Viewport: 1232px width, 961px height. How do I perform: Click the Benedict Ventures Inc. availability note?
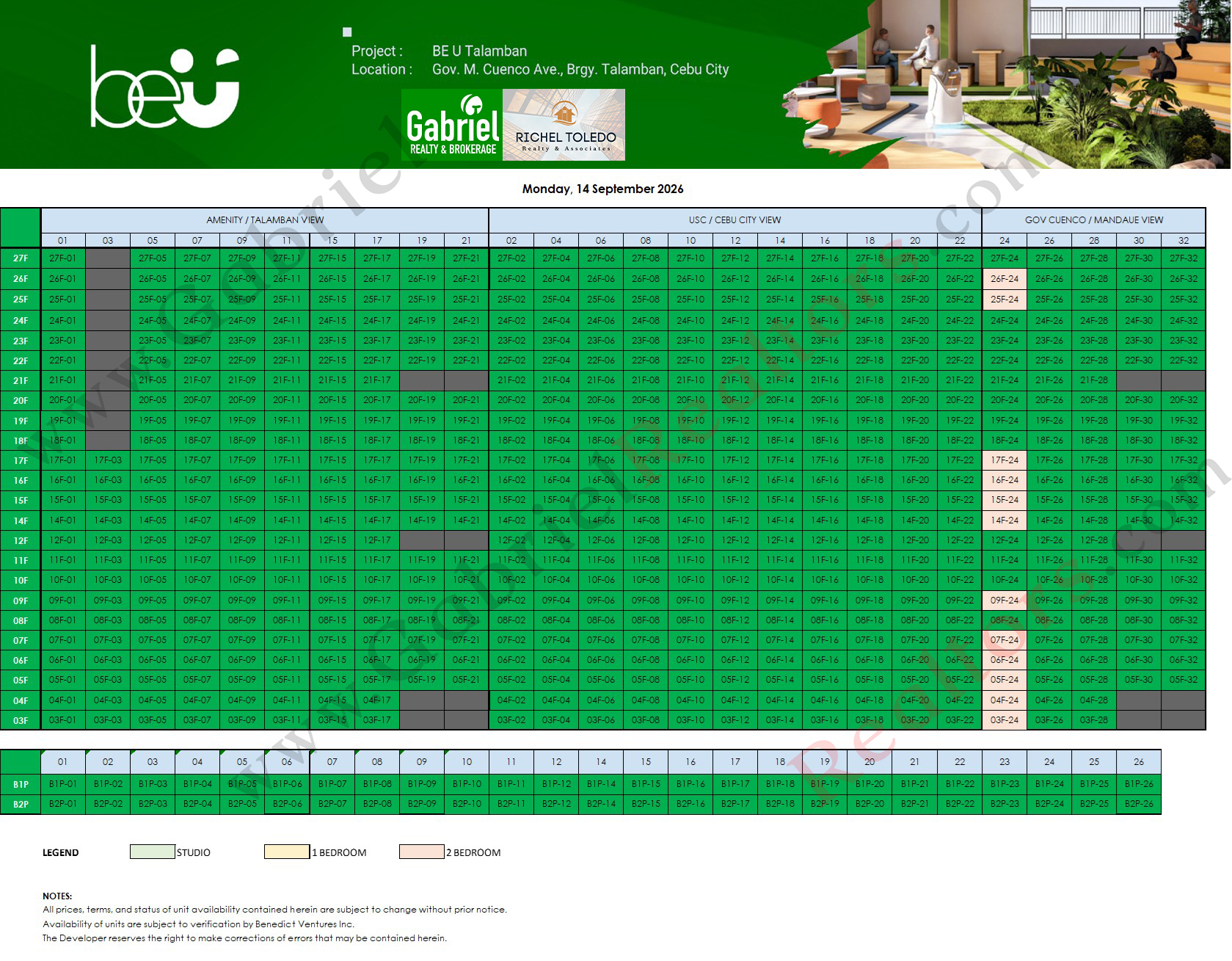coord(198,924)
